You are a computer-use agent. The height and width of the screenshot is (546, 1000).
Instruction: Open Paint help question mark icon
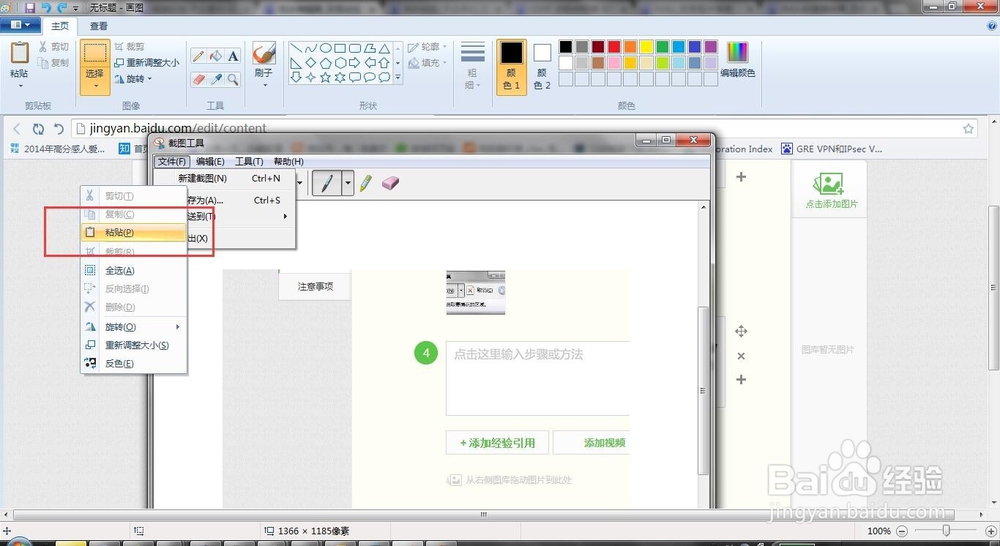point(992,26)
